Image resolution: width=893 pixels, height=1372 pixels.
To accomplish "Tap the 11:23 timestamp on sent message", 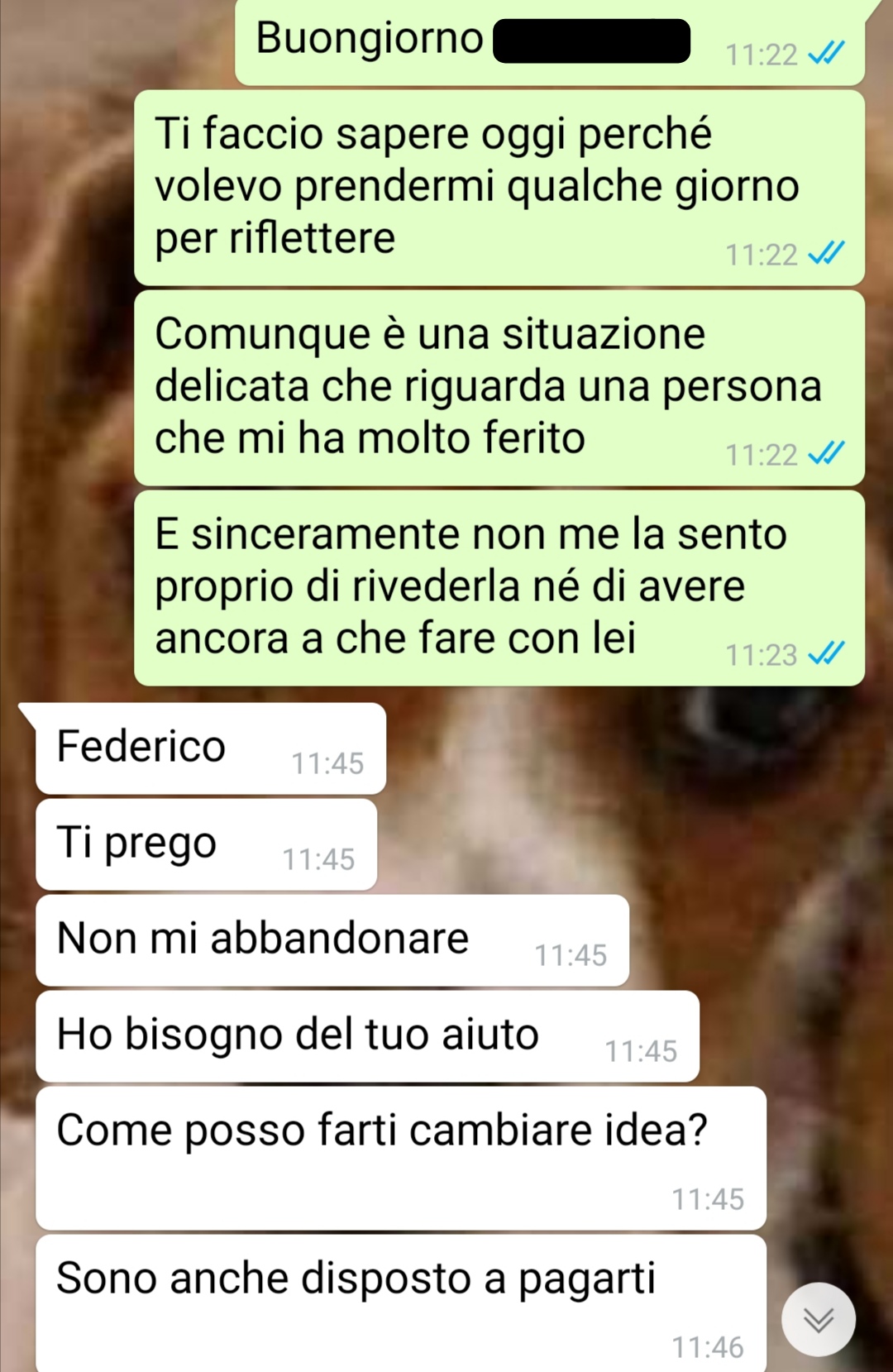I will [x=762, y=655].
